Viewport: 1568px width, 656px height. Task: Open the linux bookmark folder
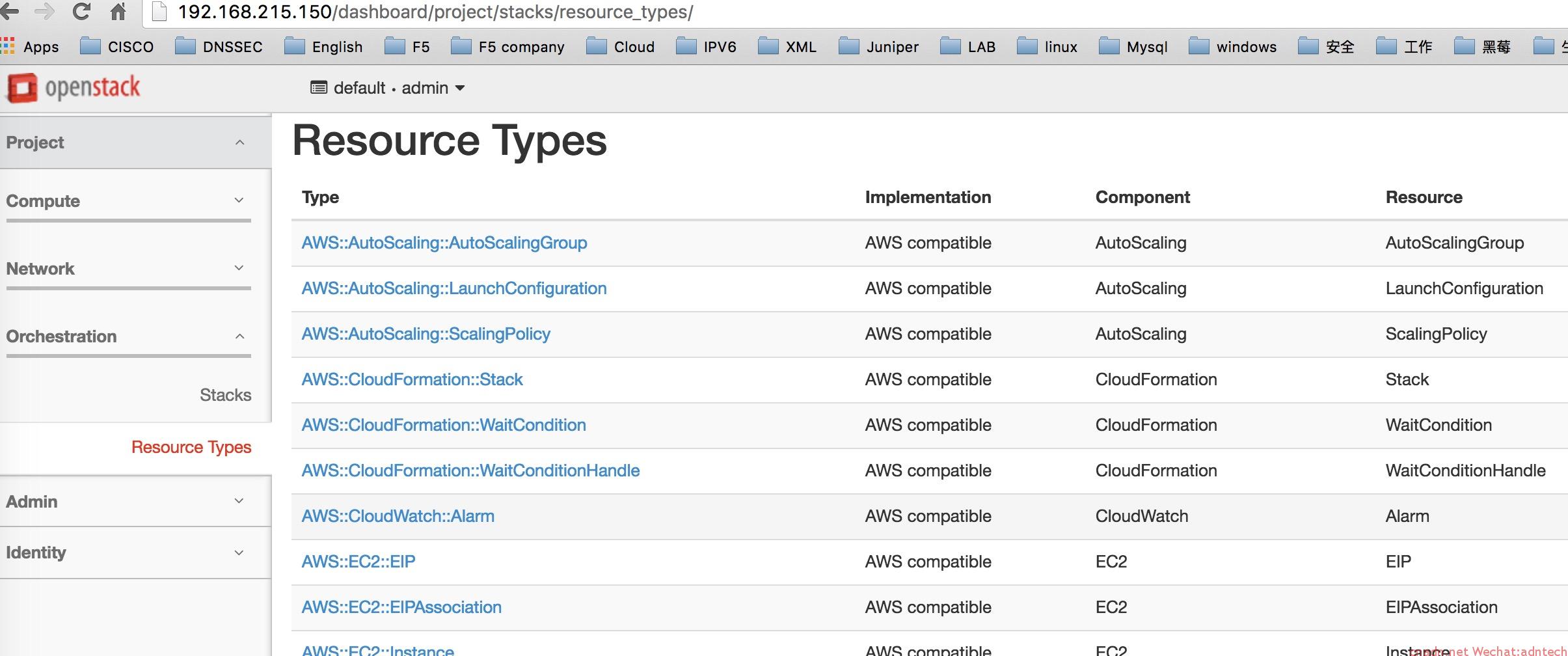pyautogui.click(x=1047, y=46)
